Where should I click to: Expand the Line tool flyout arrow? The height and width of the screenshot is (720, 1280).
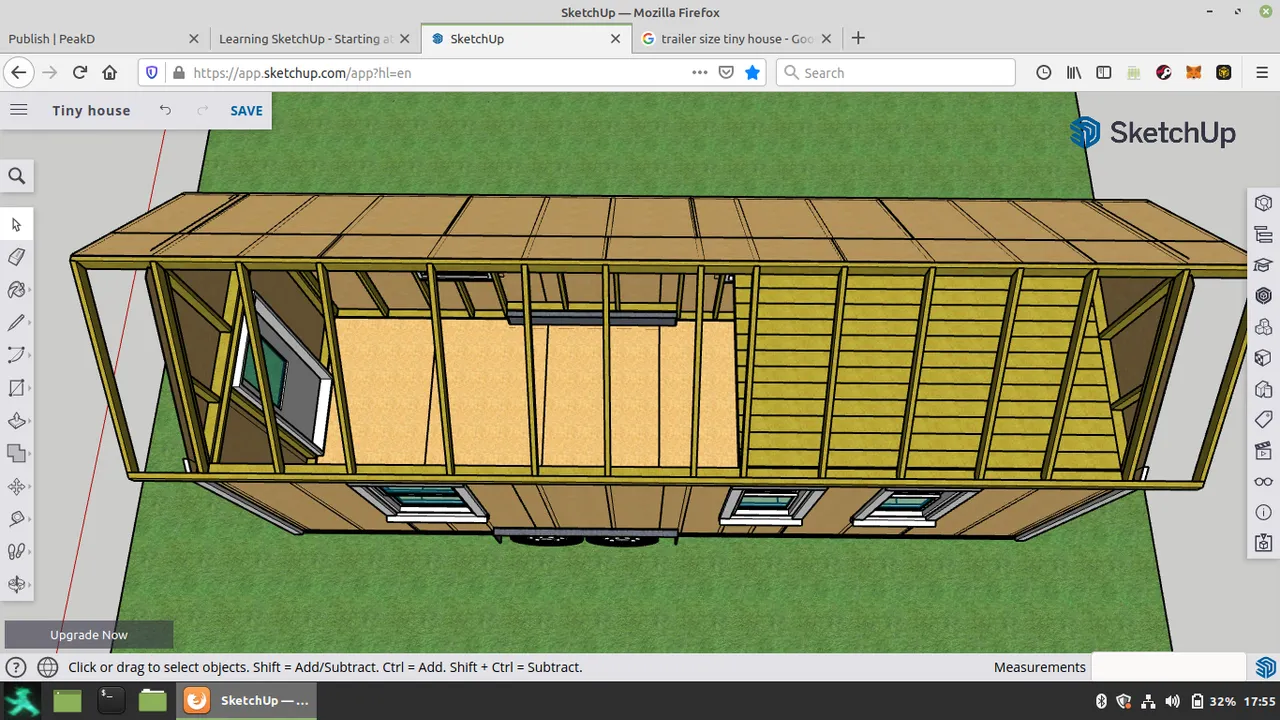click(31, 323)
